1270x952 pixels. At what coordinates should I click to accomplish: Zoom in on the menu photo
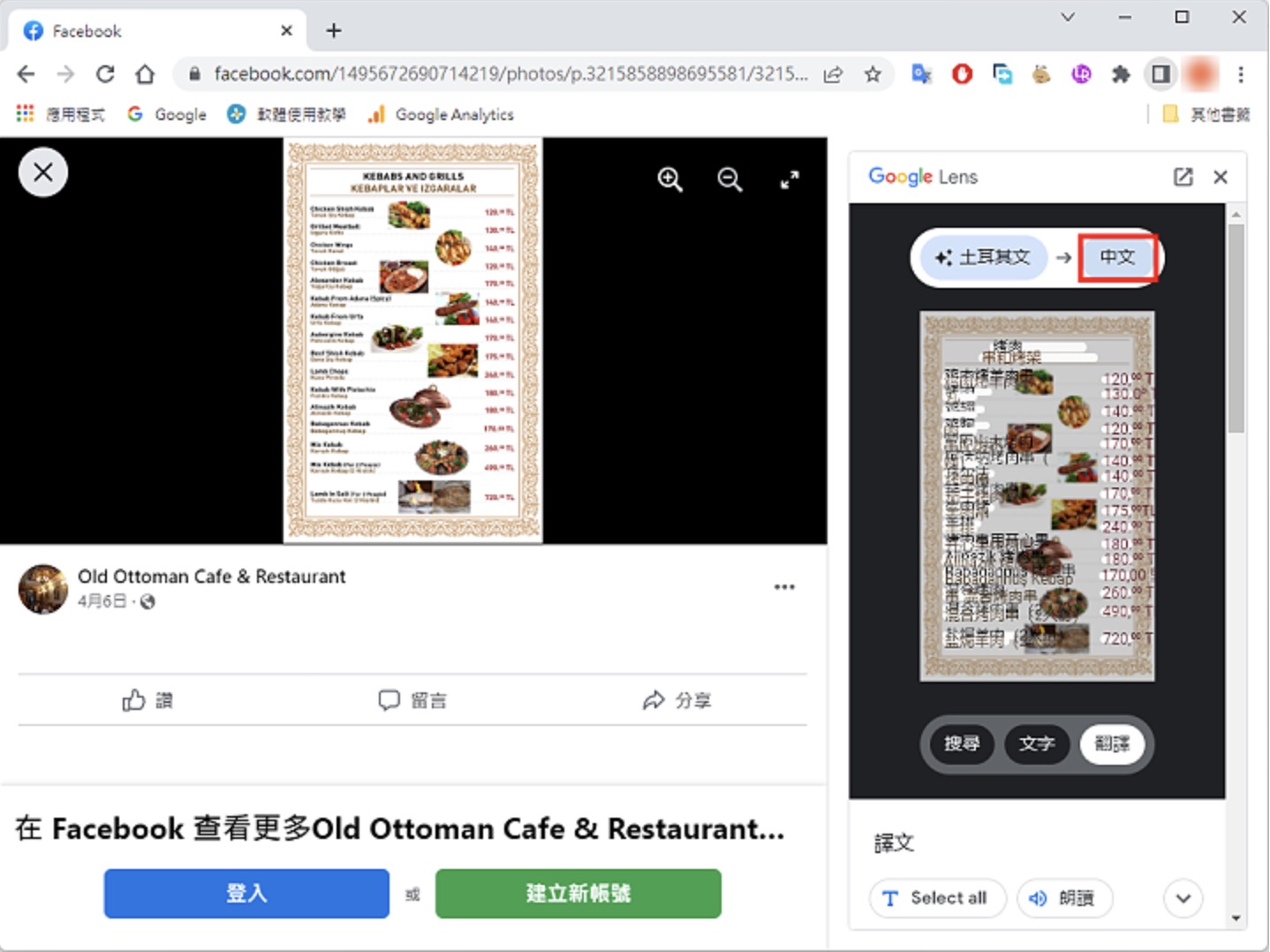[x=670, y=180]
